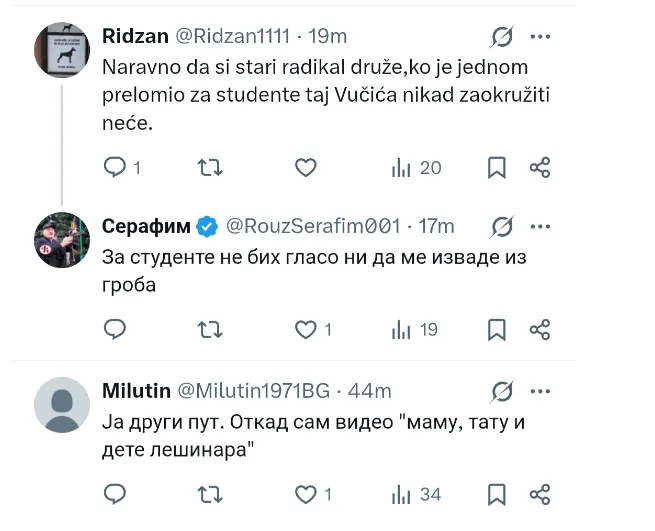Open more options menu on Ridzan's tweet

[540, 37]
